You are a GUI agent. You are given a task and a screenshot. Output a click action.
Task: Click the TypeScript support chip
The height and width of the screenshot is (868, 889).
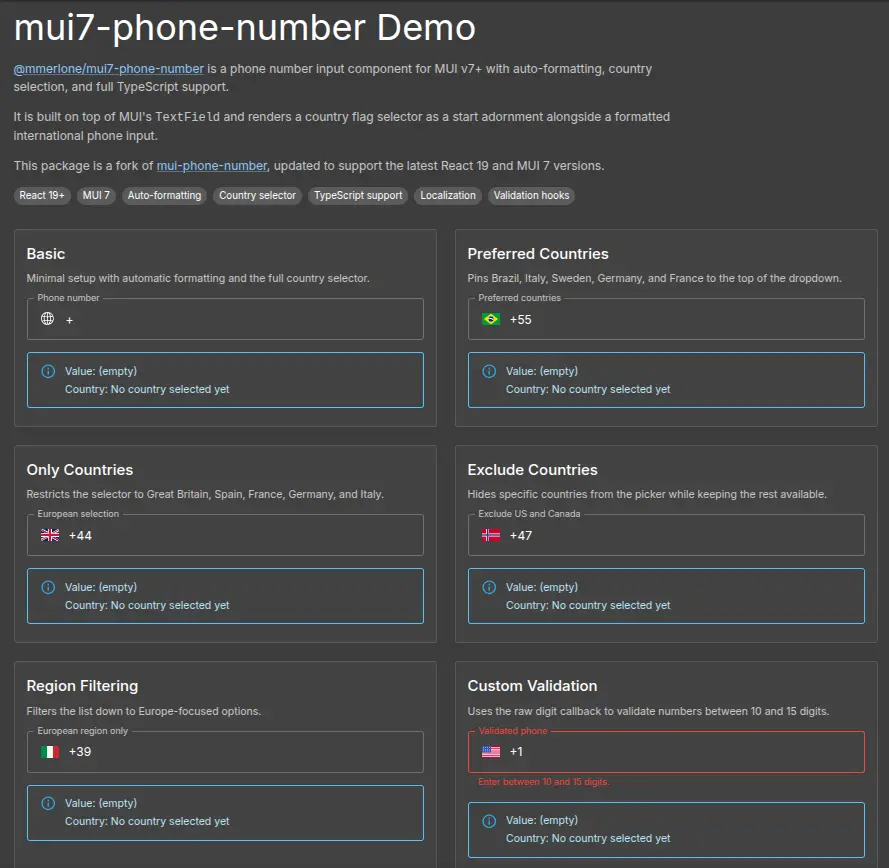click(x=358, y=196)
